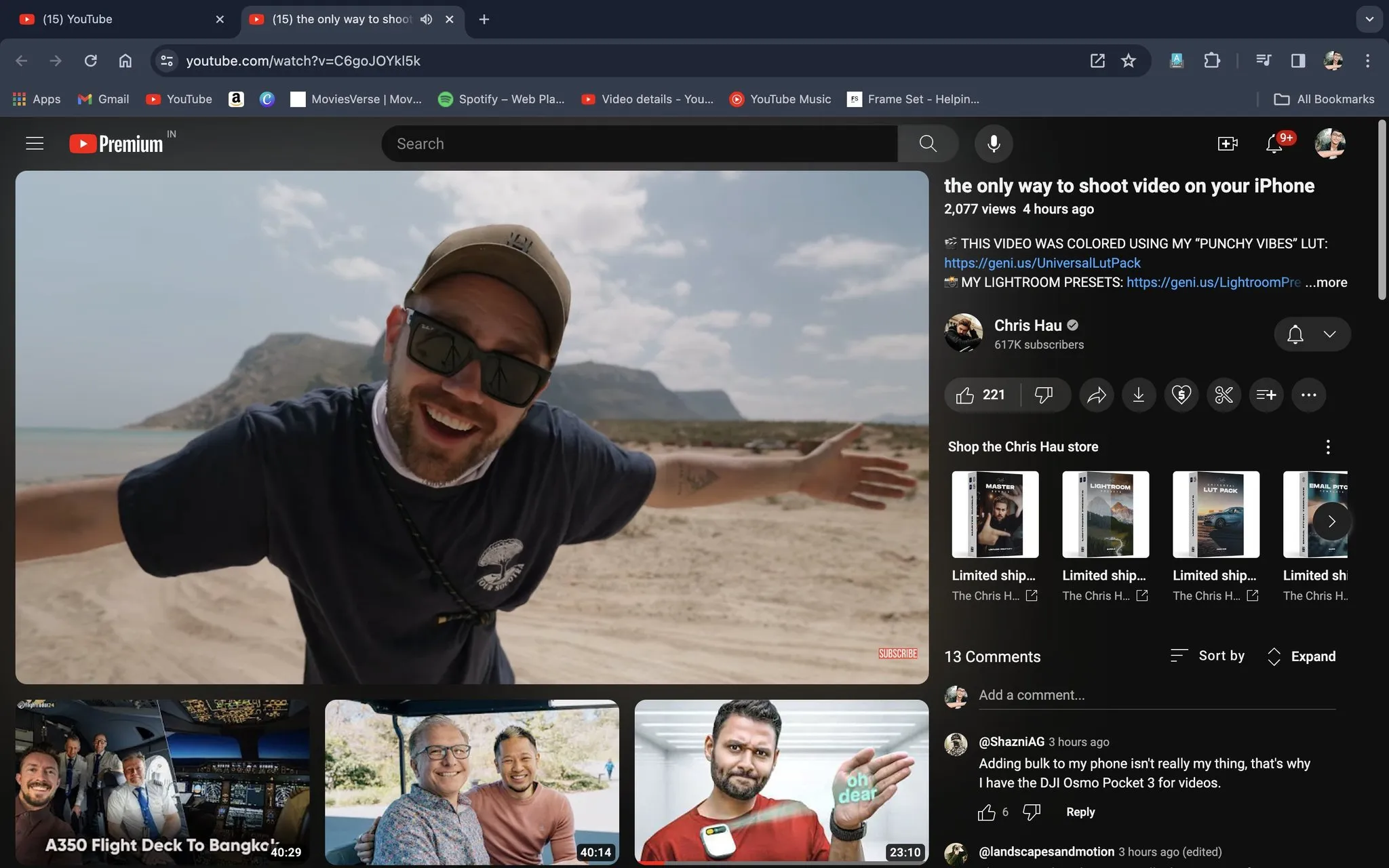
Task: Expand description with ...more
Action: coord(1327,282)
